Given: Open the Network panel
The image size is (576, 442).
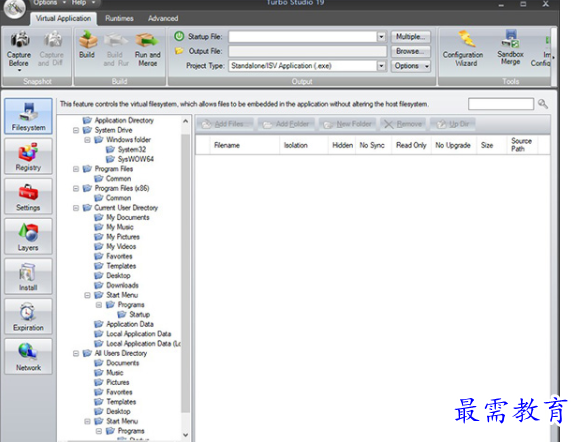Looking at the screenshot, I should (28, 356).
